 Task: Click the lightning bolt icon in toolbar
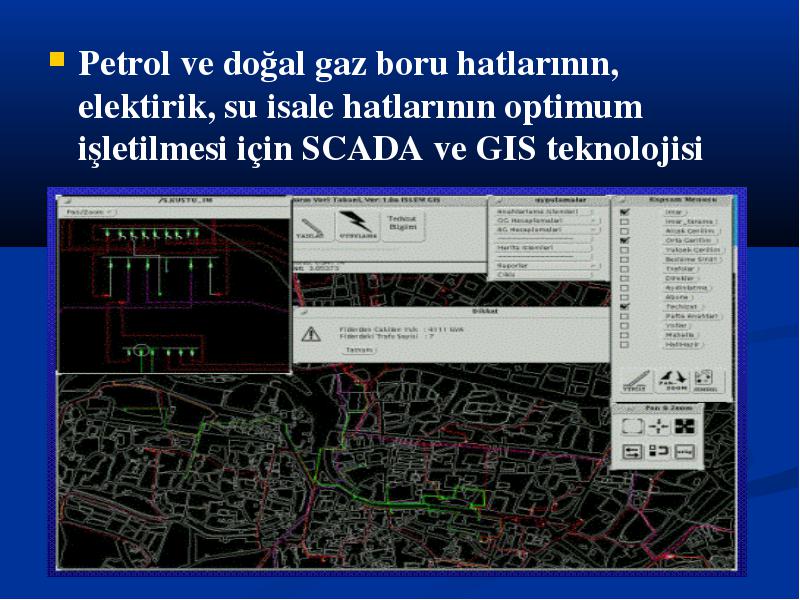357,224
